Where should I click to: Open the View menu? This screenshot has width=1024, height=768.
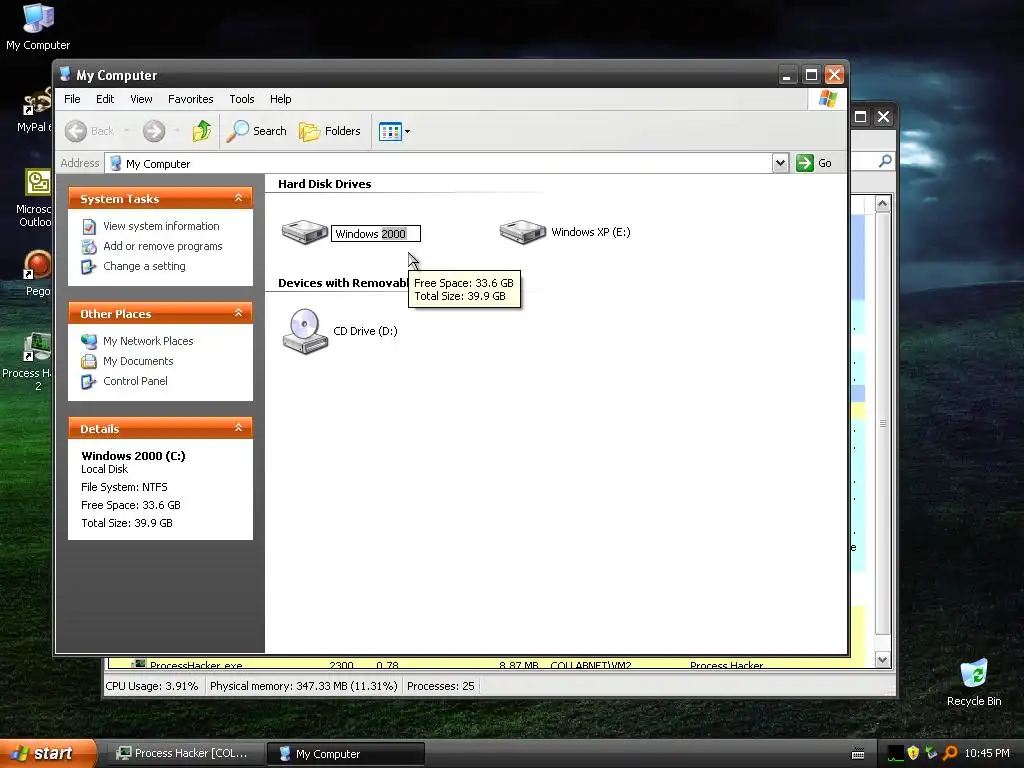point(141,99)
